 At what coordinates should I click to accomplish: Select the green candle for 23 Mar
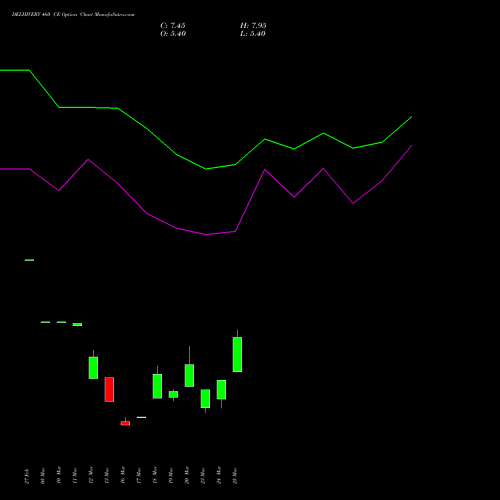click(x=205, y=398)
